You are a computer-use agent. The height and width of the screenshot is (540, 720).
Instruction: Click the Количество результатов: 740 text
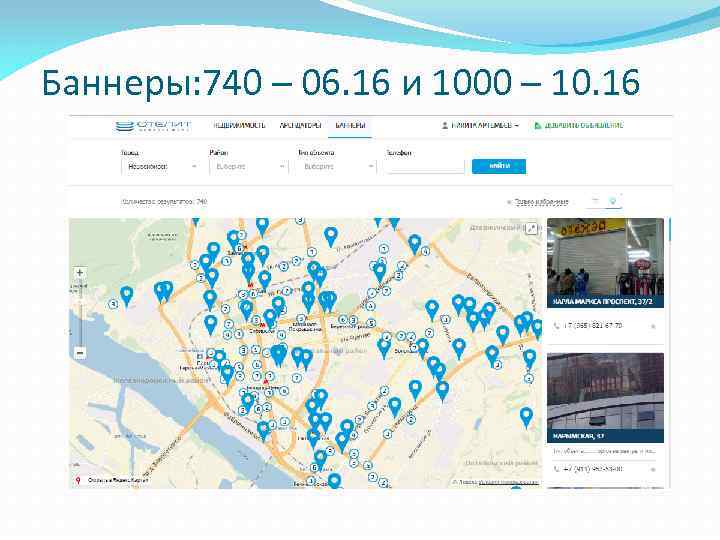click(x=164, y=202)
